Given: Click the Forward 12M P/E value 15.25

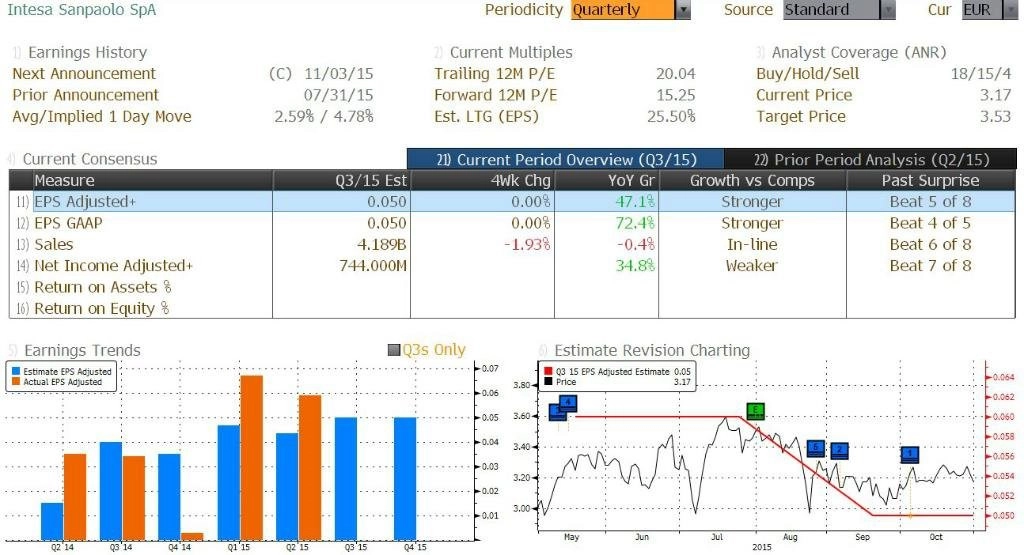Looking at the screenshot, I should point(676,95).
